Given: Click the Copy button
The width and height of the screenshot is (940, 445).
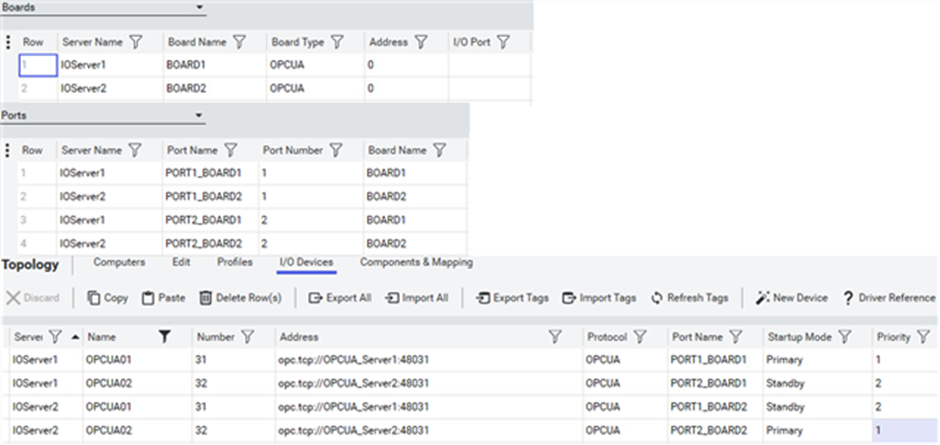Looking at the screenshot, I should [107, 298].
